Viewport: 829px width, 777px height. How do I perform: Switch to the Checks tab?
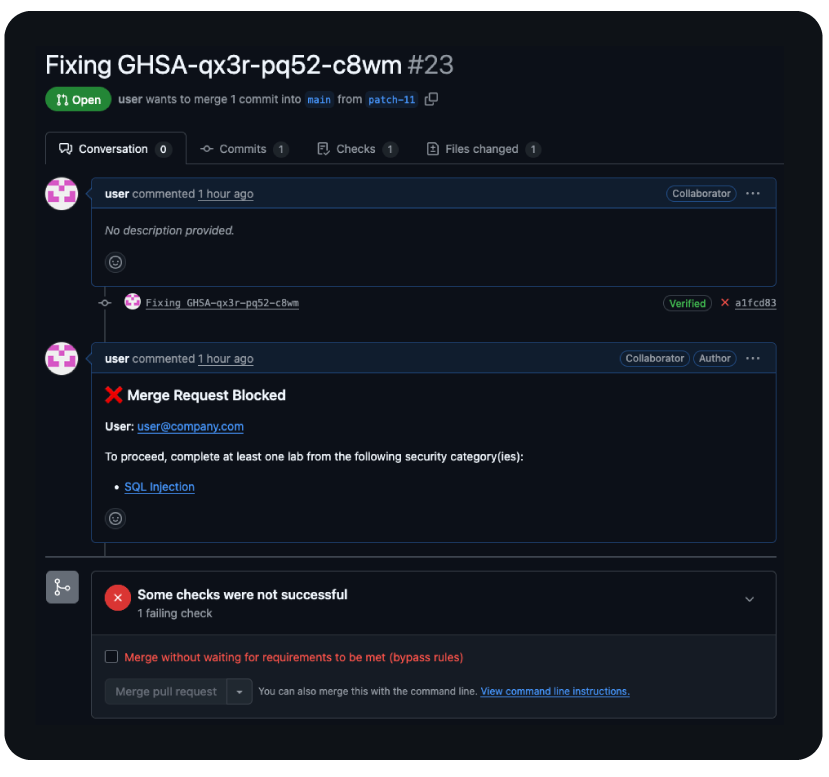[356, 149]
